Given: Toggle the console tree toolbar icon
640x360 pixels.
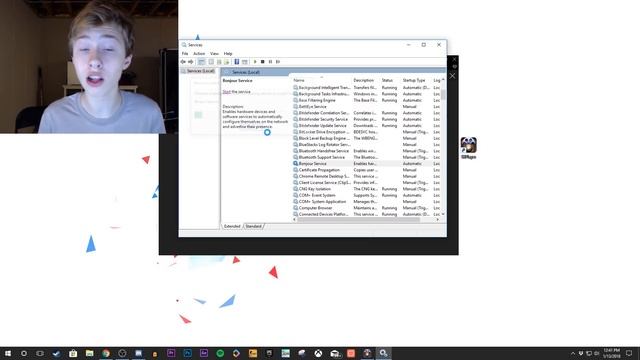Looking at the screenshot, I should pyautogui.click(x=202, y=62).
